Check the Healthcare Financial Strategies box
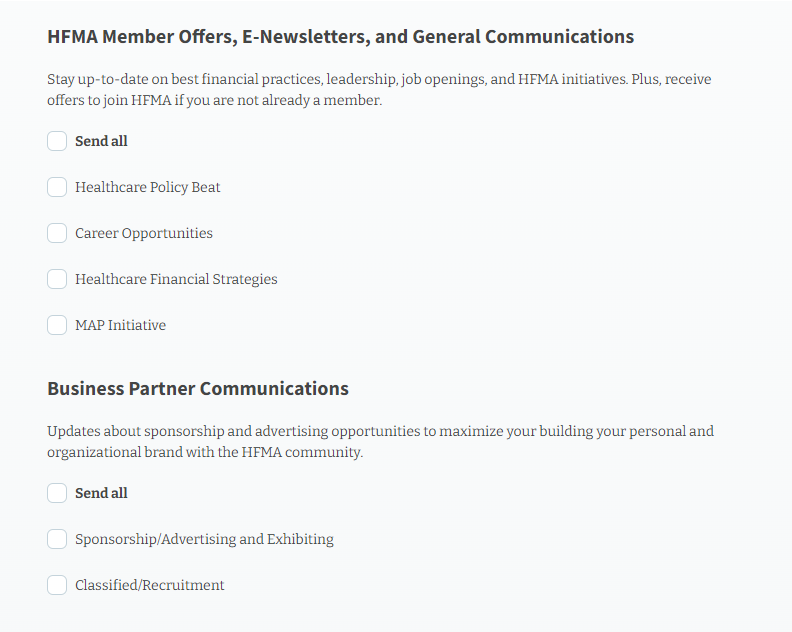The image size is (792, 632). point(57,279)
